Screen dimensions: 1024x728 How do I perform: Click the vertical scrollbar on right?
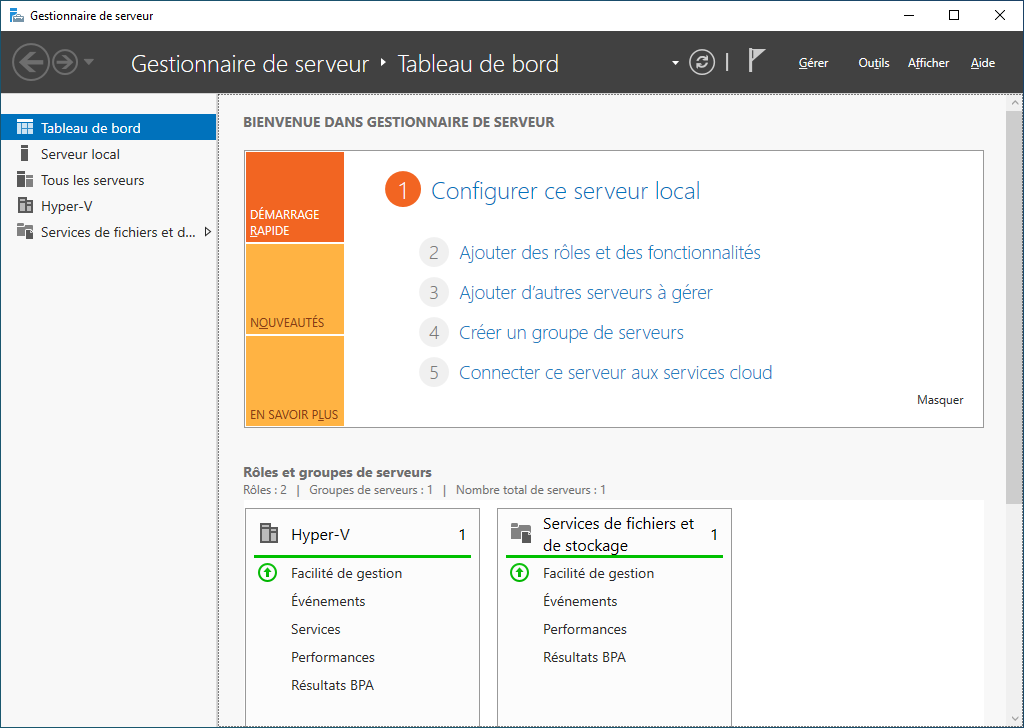[x=1013, y=300]
